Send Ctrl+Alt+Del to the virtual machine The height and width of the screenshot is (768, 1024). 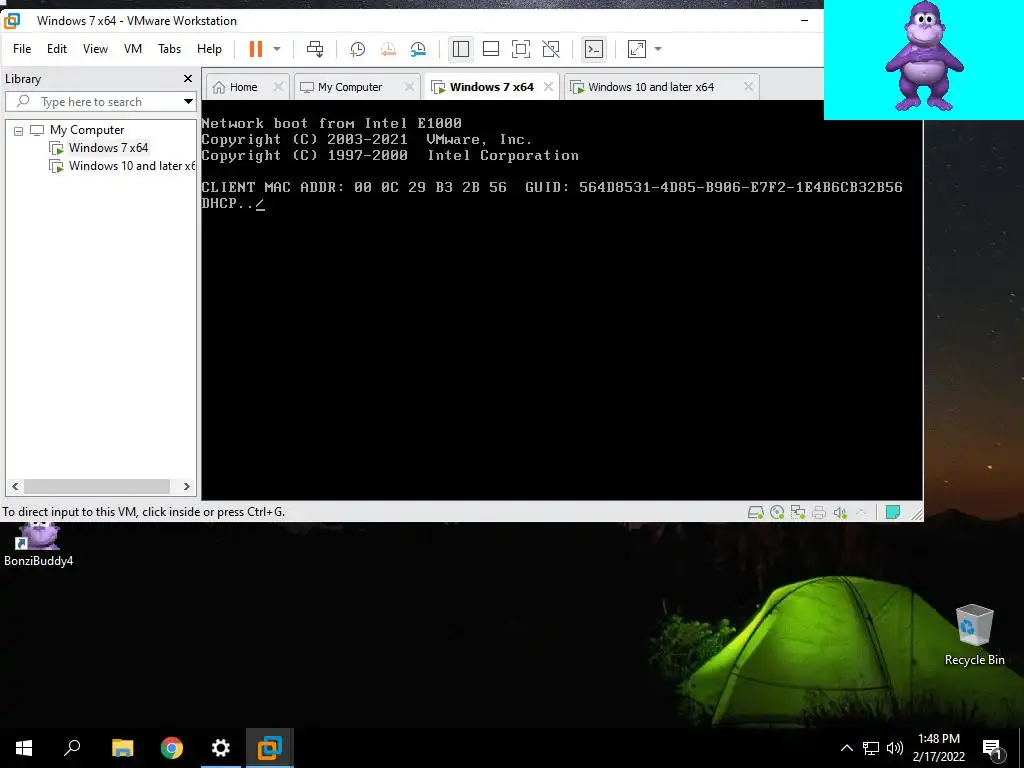tap(315, 49)
